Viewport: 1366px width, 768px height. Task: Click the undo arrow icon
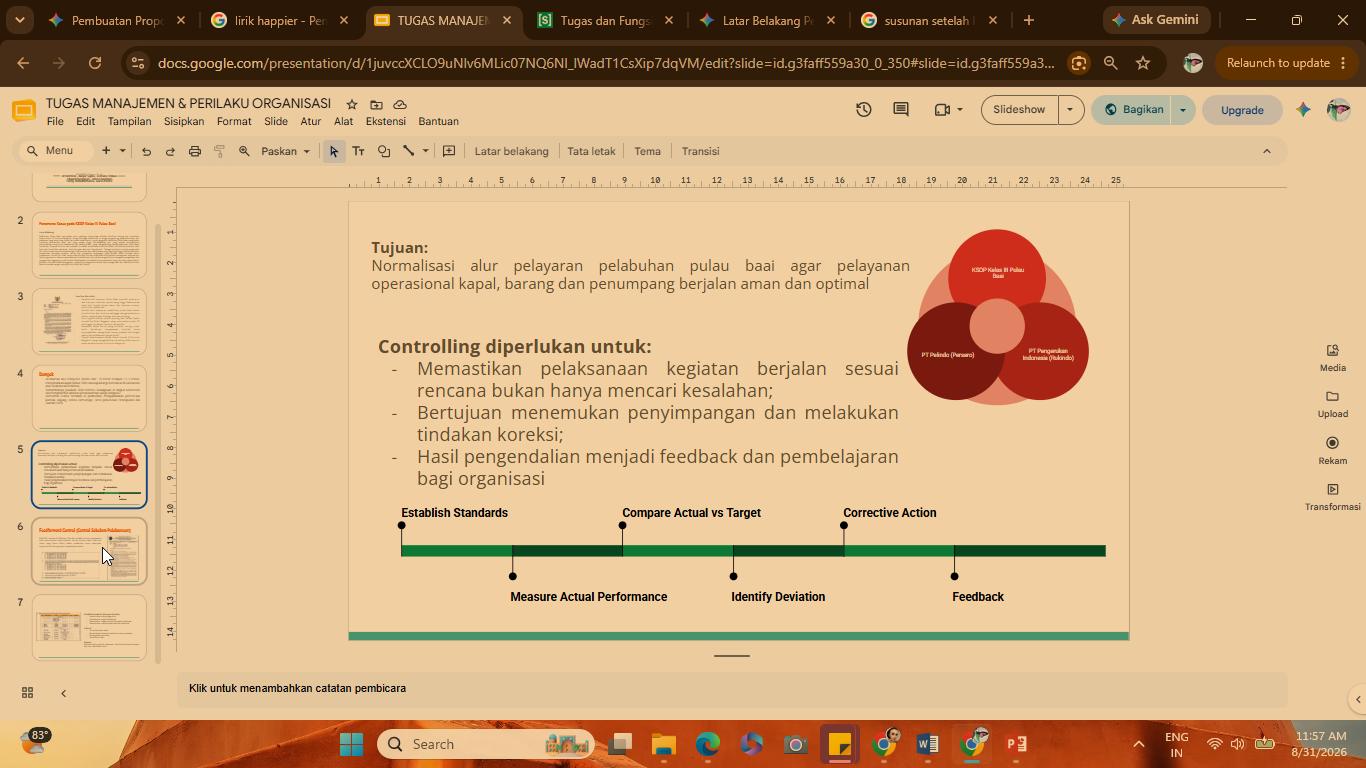coord(146,151)
